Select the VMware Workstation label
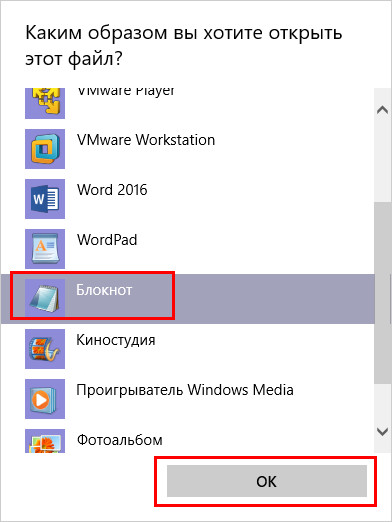Viewport: 392px width, 522px height. (146, 140)
